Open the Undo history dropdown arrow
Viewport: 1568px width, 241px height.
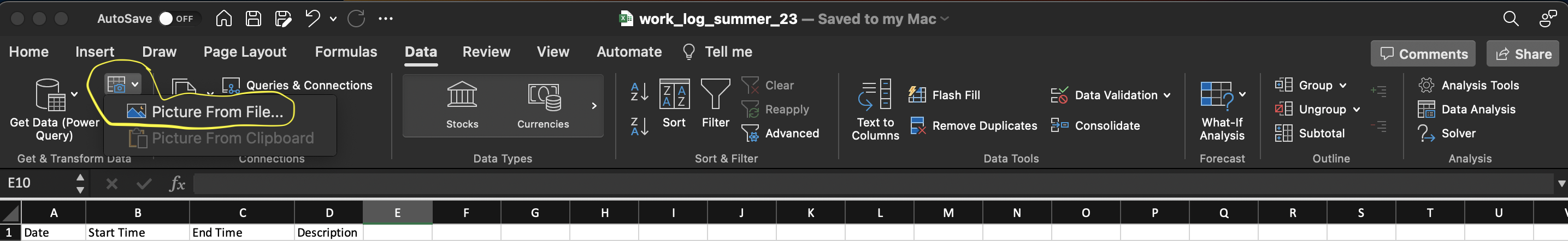coord(333,19)
